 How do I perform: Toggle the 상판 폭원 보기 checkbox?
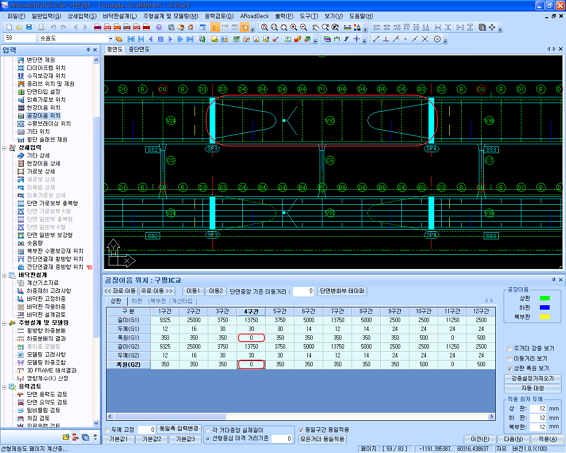510,369
